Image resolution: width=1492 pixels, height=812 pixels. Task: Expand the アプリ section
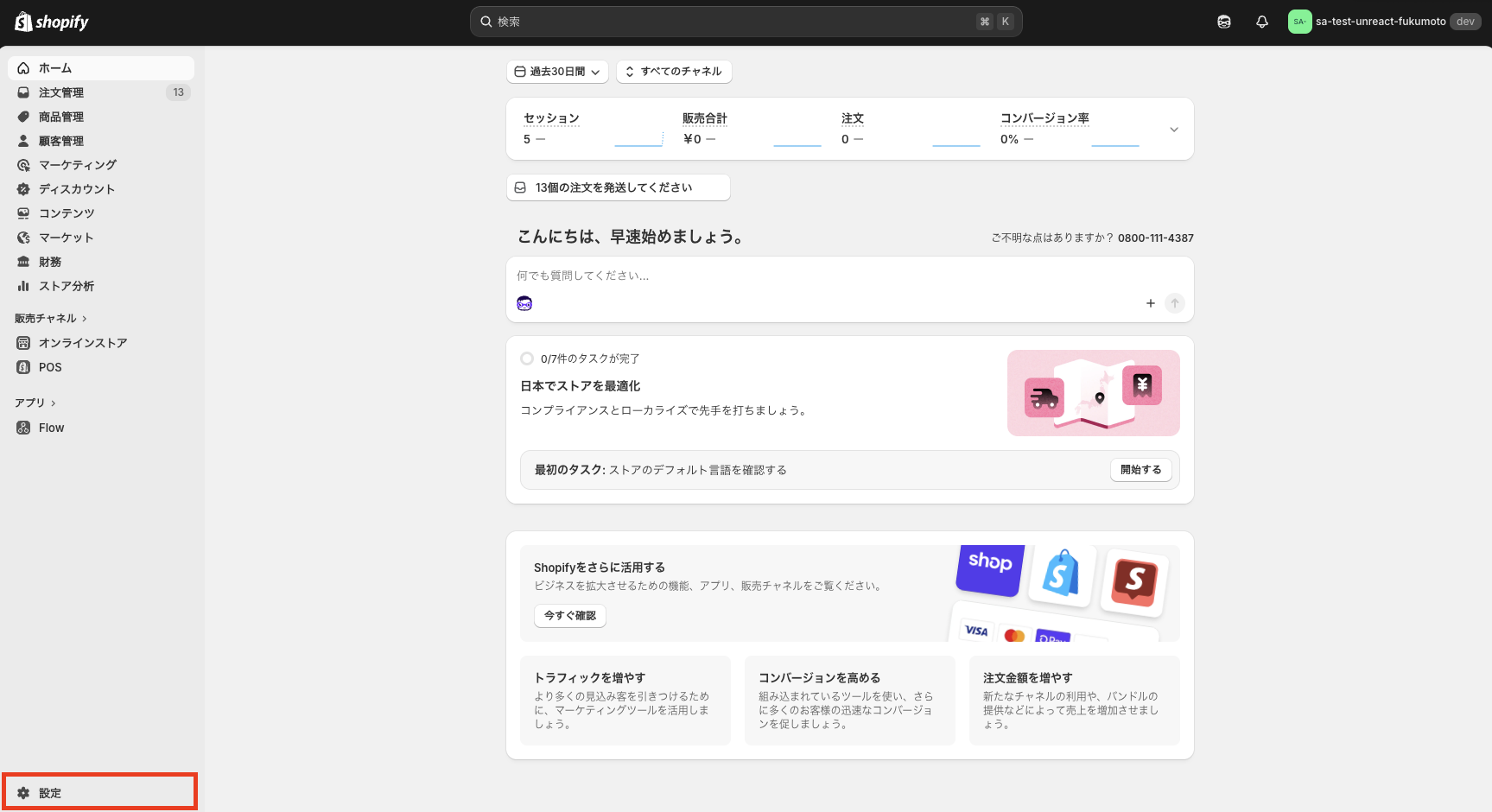(x=35, y=403)
